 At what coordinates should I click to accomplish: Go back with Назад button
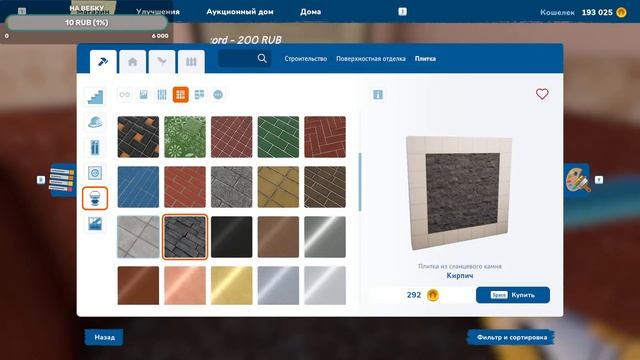click(104, 337)
